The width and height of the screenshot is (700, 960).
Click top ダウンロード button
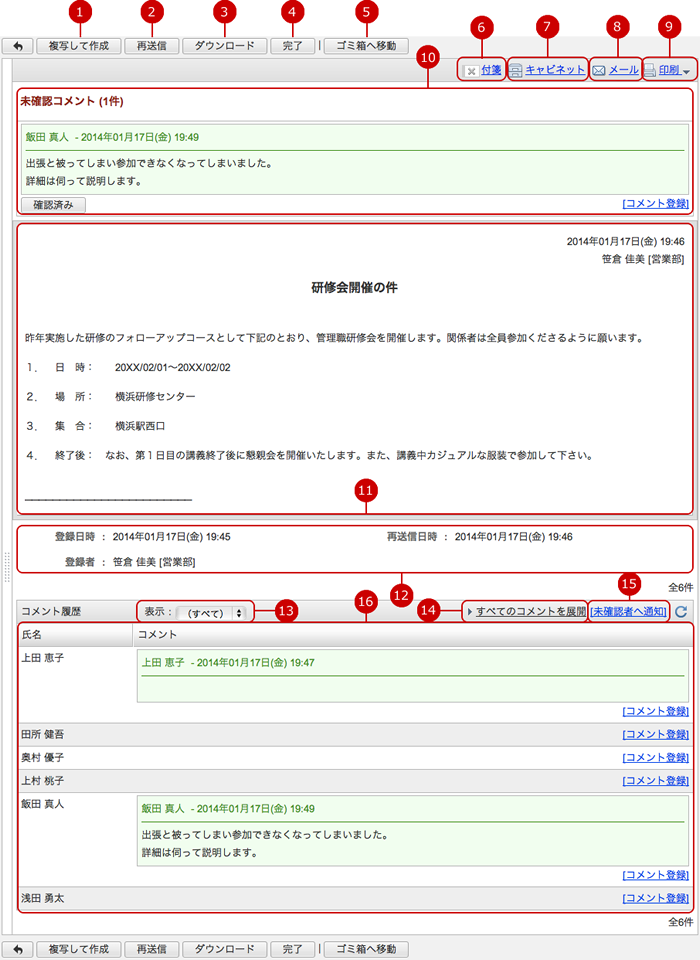coord(224,46)
